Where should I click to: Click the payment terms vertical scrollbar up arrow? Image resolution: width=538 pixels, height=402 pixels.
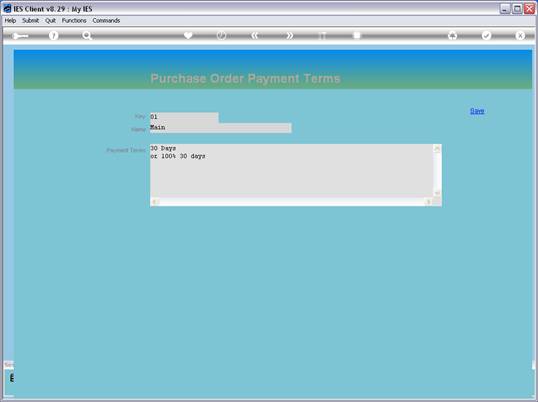[437, 148]
